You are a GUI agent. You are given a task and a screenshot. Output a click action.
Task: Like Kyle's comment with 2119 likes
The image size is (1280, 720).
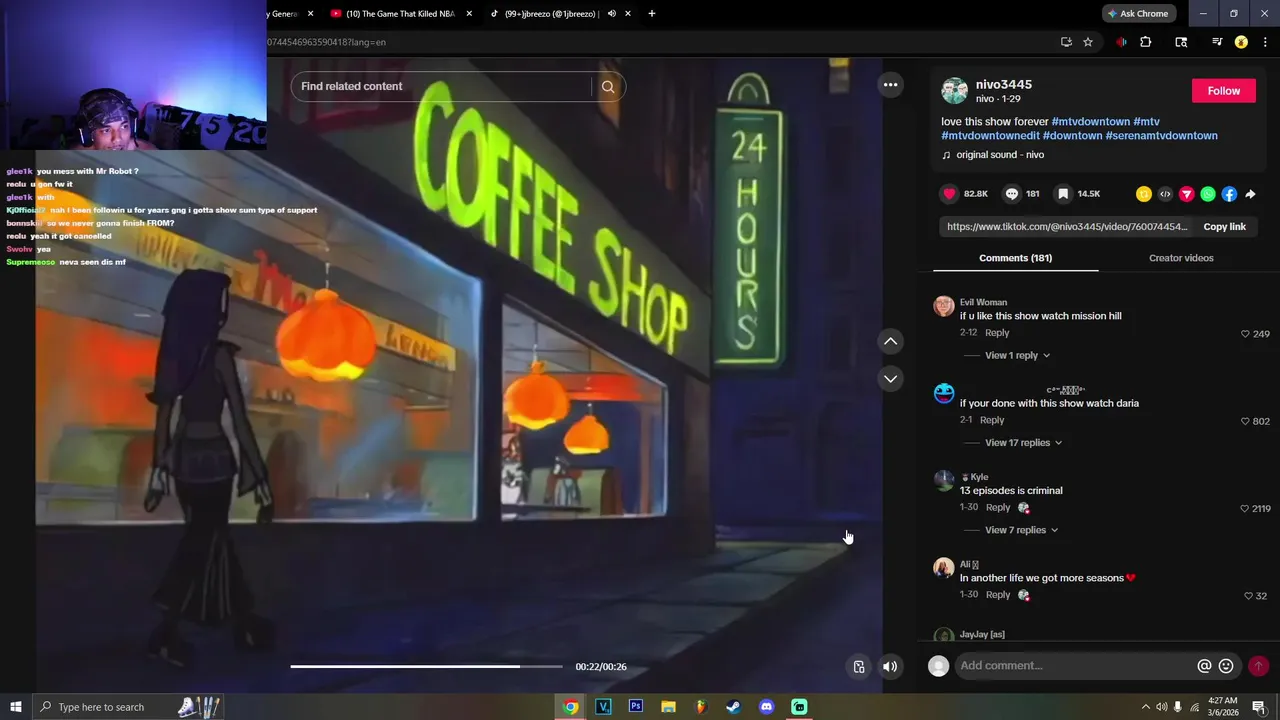pyautogui.click(x=1245, y=509)
